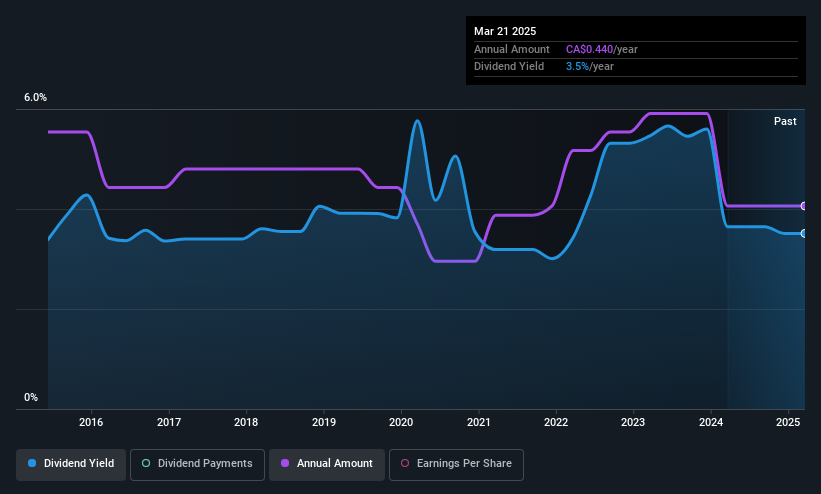Select the purple endpoint marker on Annual Amount line

click(804, 206)
